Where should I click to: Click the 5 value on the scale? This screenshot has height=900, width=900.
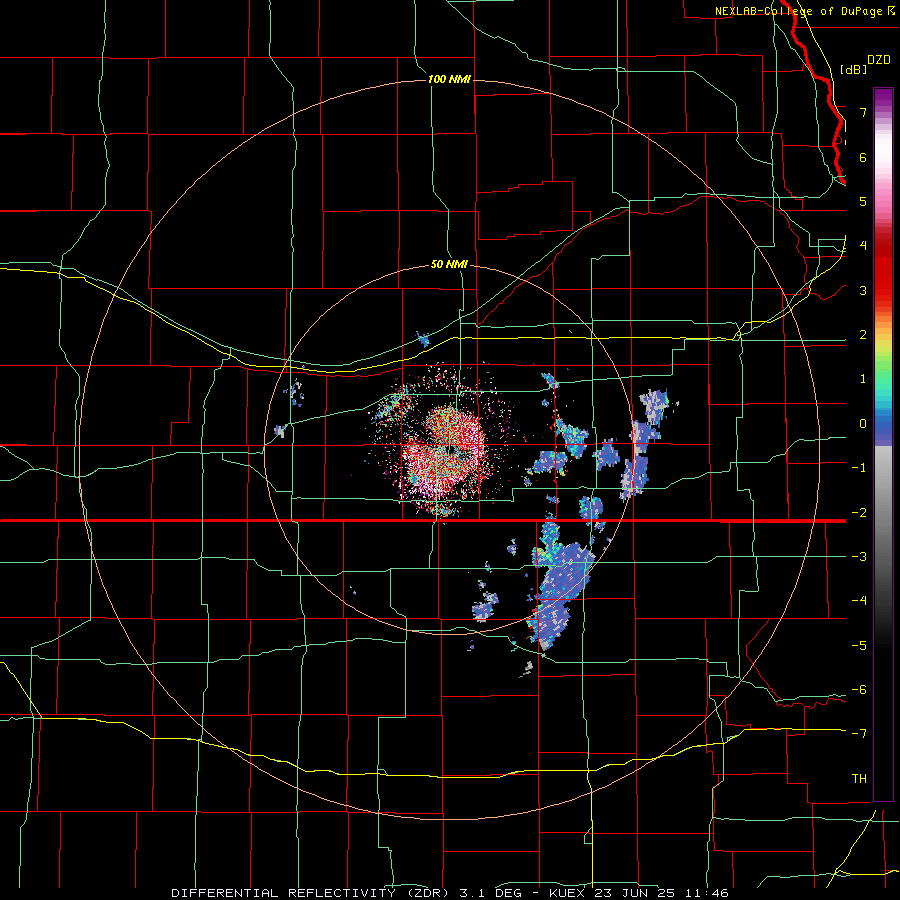(863, 201)
